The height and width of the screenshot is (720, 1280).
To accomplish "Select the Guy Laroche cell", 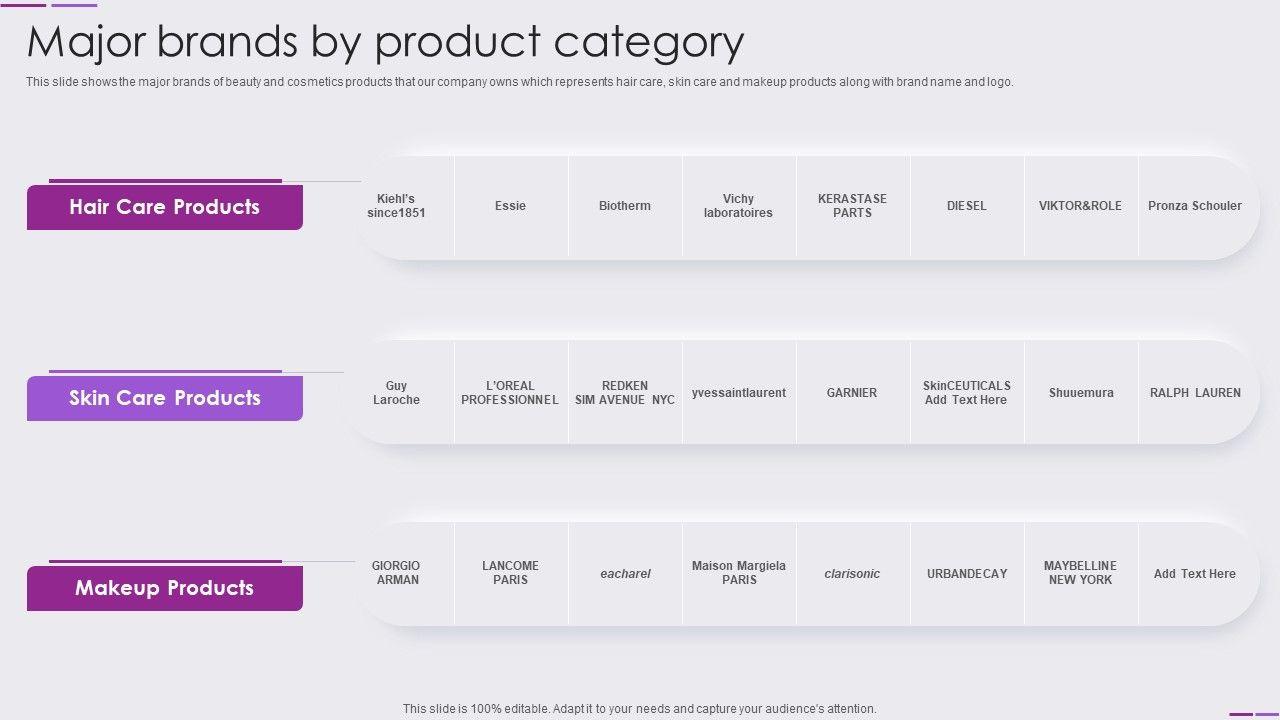I will coord(396,393).
